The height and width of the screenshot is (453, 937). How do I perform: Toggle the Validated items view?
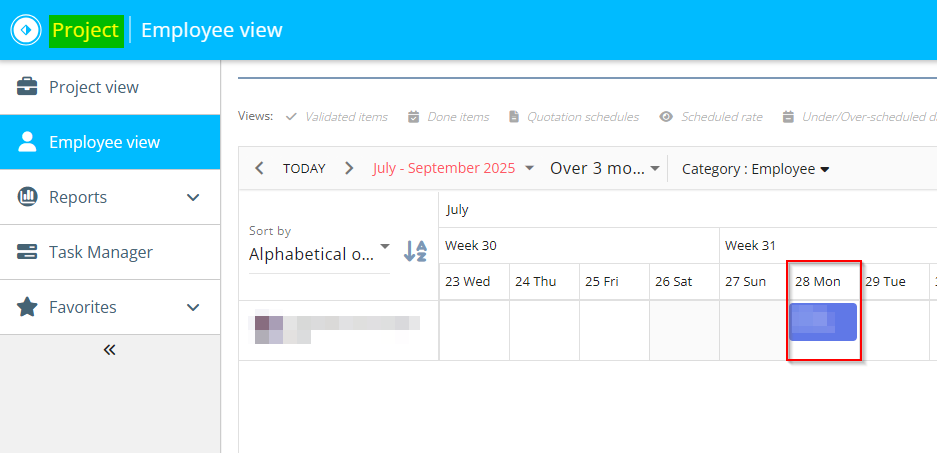pyautogui.click(x=337, y=117)
